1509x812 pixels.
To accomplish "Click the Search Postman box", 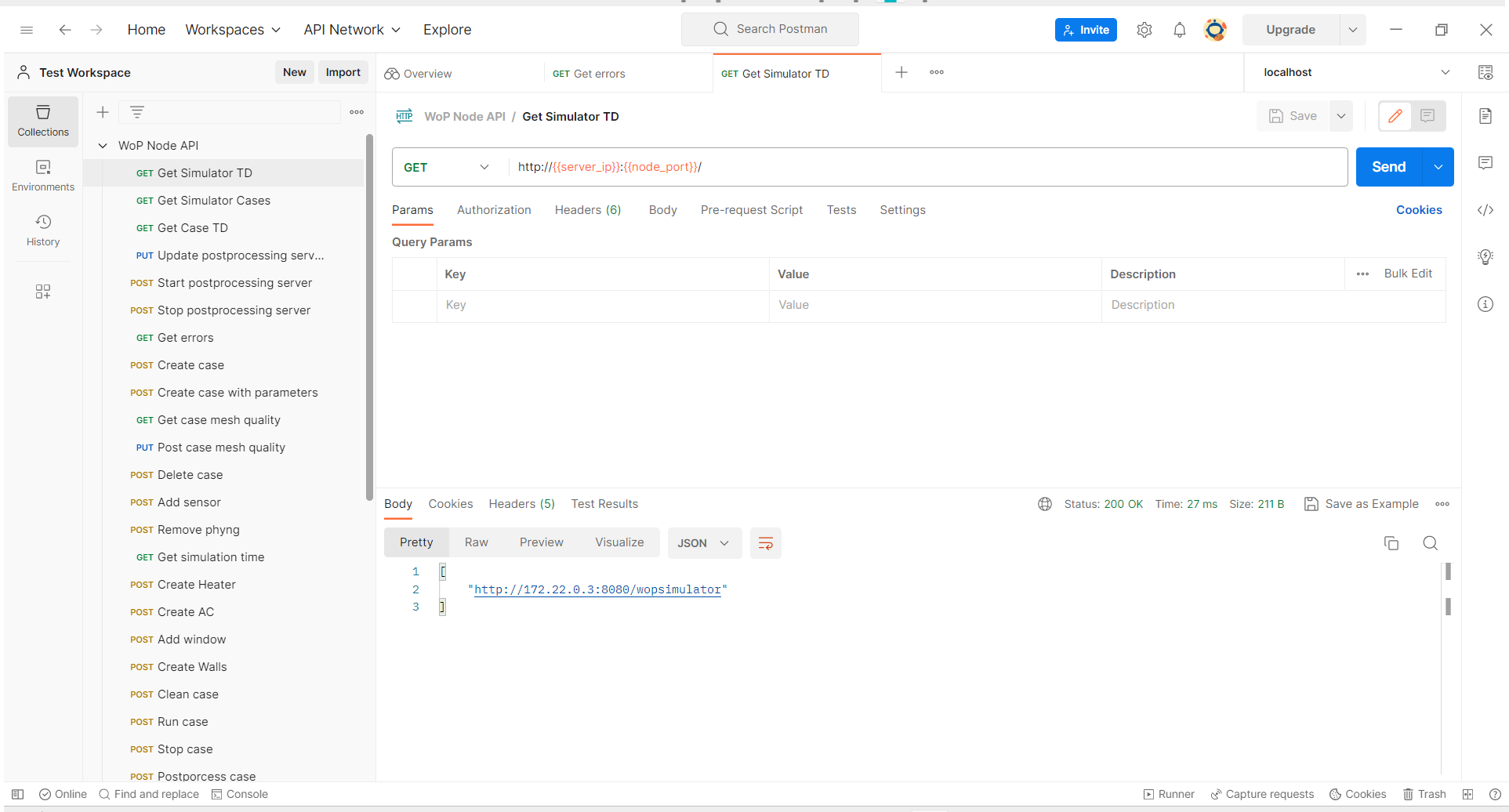I will pos(770,30).
